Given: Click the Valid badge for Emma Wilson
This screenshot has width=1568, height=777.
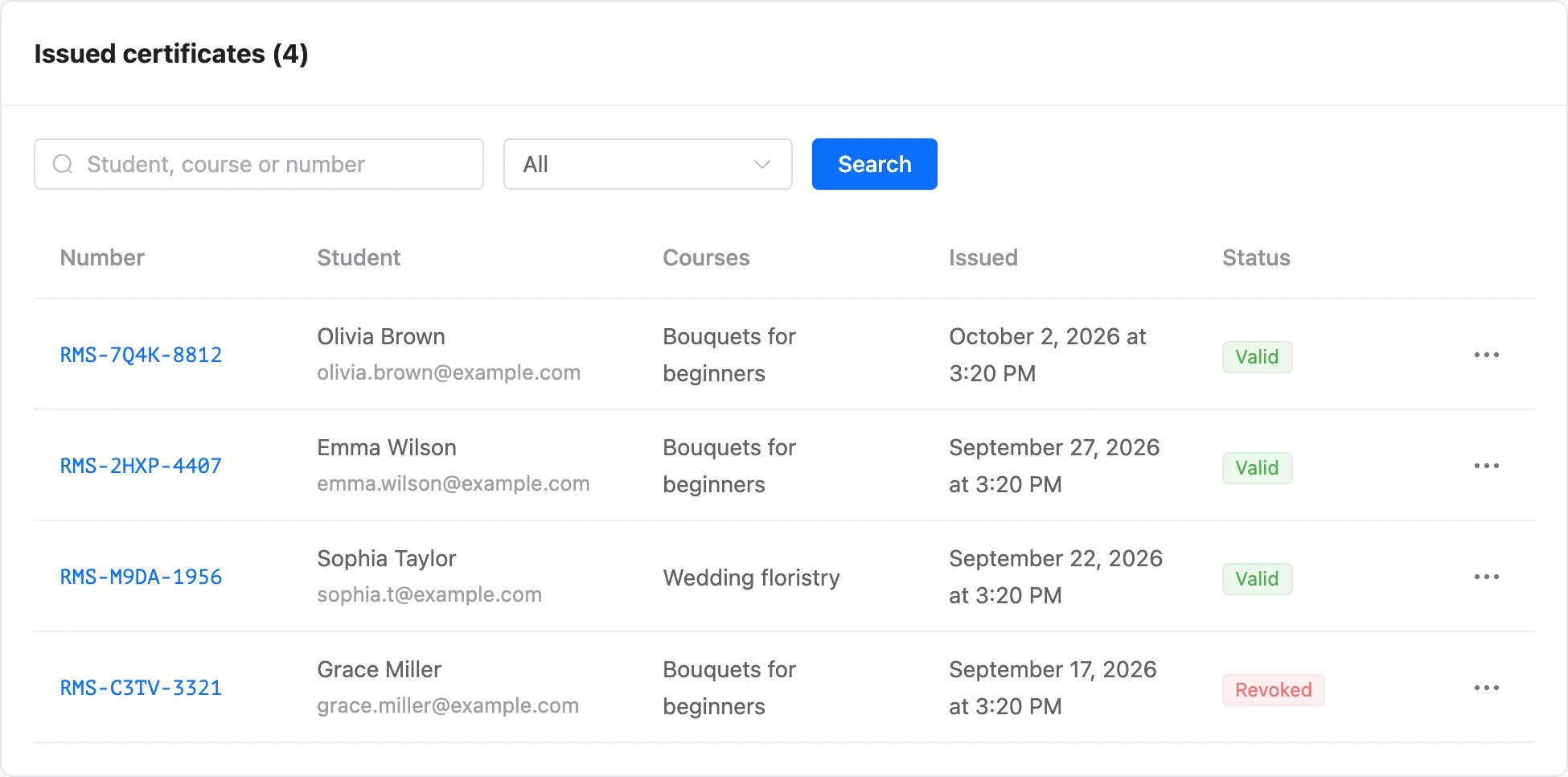Looking at the screenshot, I should click(x=1257, y=467).
